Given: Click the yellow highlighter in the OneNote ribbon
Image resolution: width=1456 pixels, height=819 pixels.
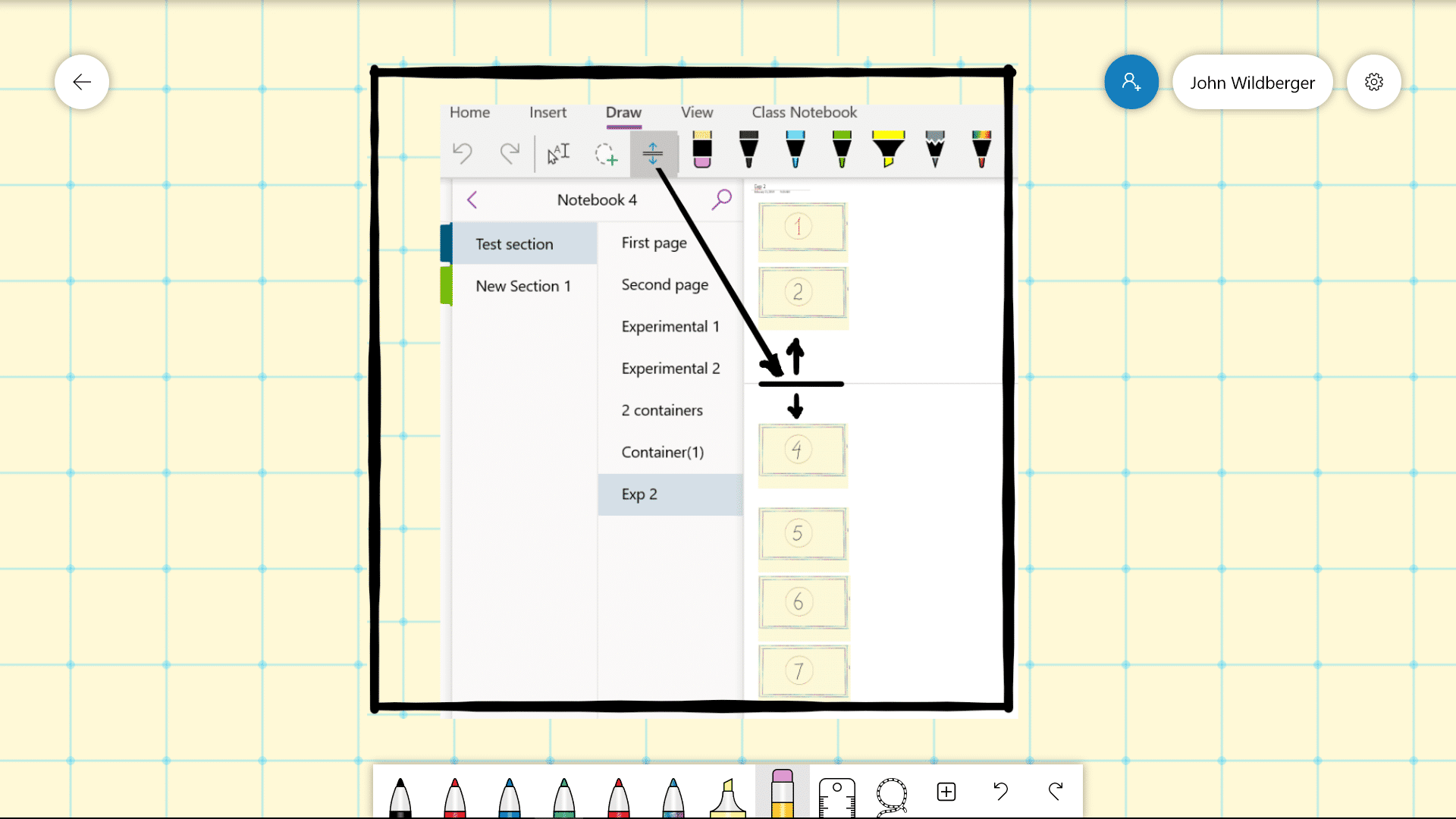Looking at the screenshot, I should (888, 149).
